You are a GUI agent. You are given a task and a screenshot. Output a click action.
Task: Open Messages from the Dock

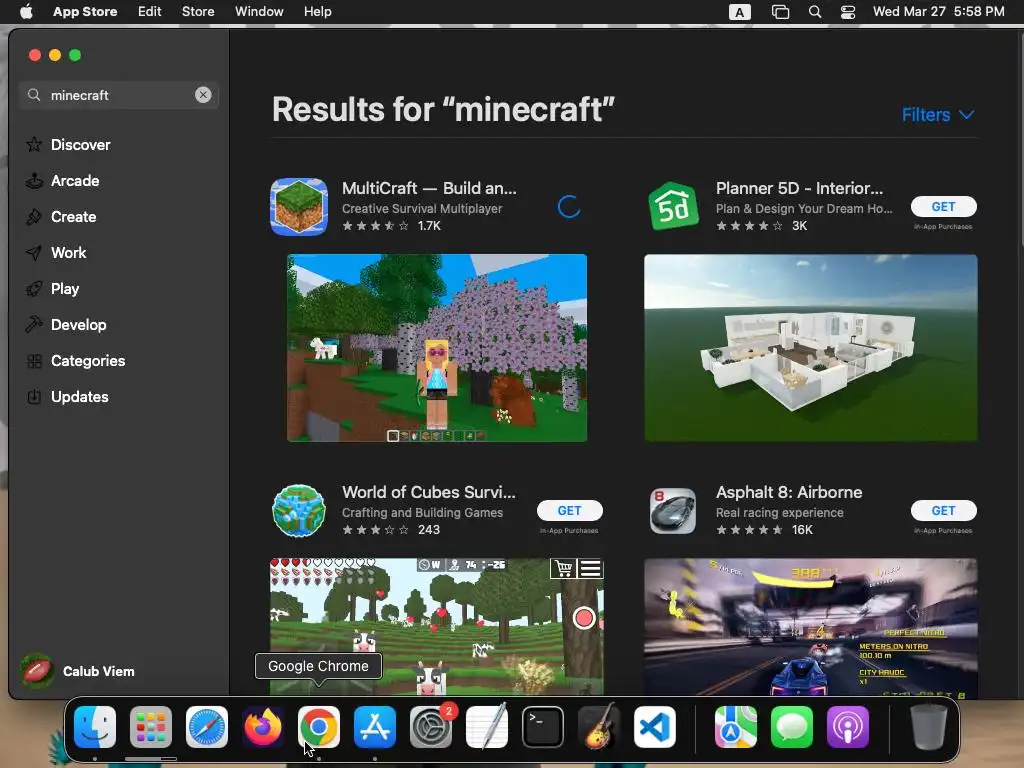(792, 727)
